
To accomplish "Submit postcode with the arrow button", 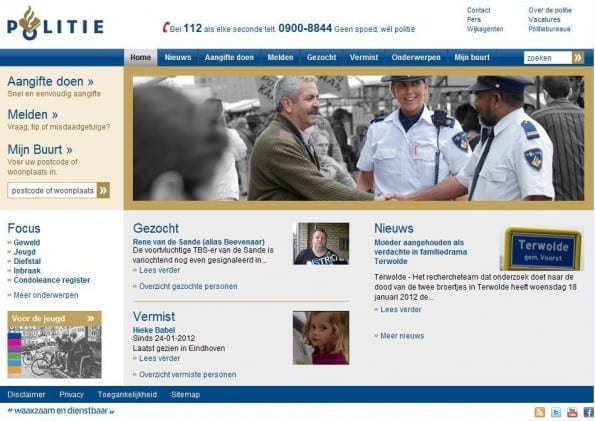I will [x=103, y=190].
